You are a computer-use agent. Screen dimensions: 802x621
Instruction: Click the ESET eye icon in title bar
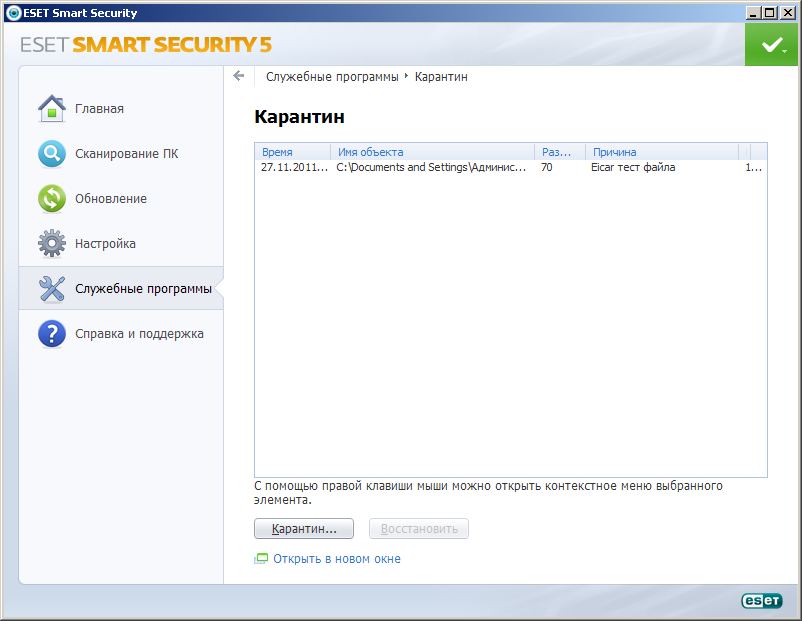click(x=14, y=13)
